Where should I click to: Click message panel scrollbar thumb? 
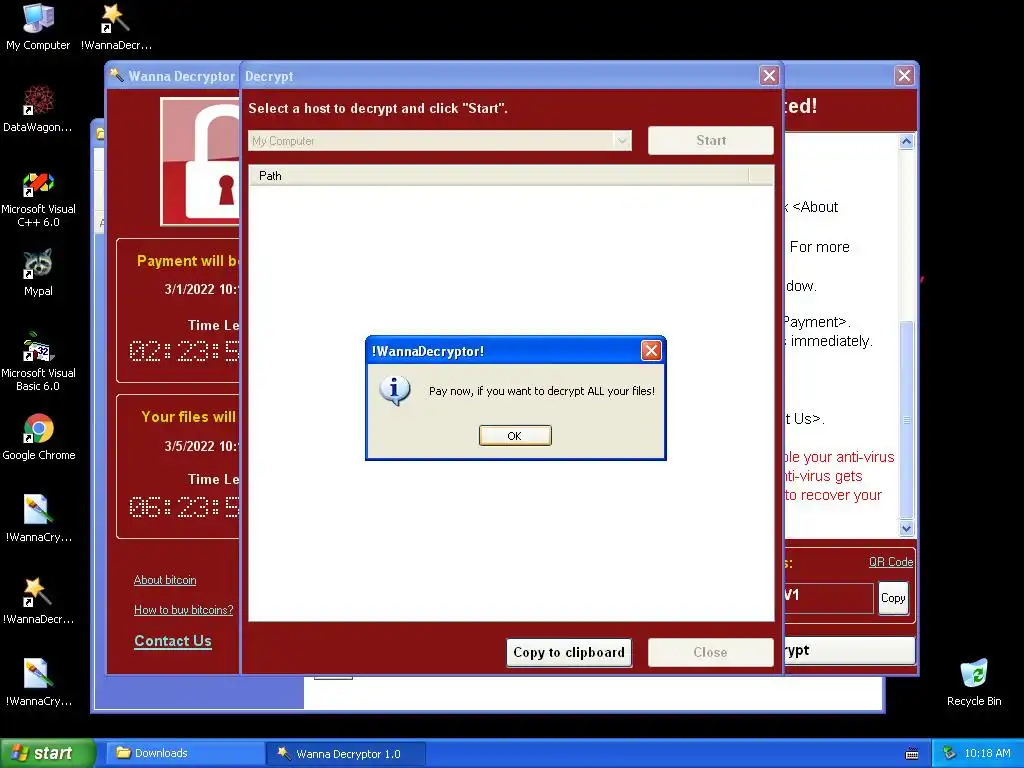coord(906,420)
